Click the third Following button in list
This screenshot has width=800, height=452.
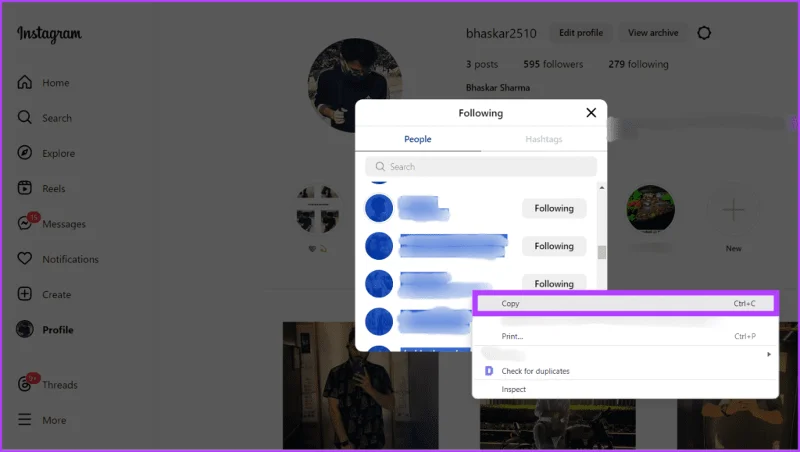click(554, 283)
